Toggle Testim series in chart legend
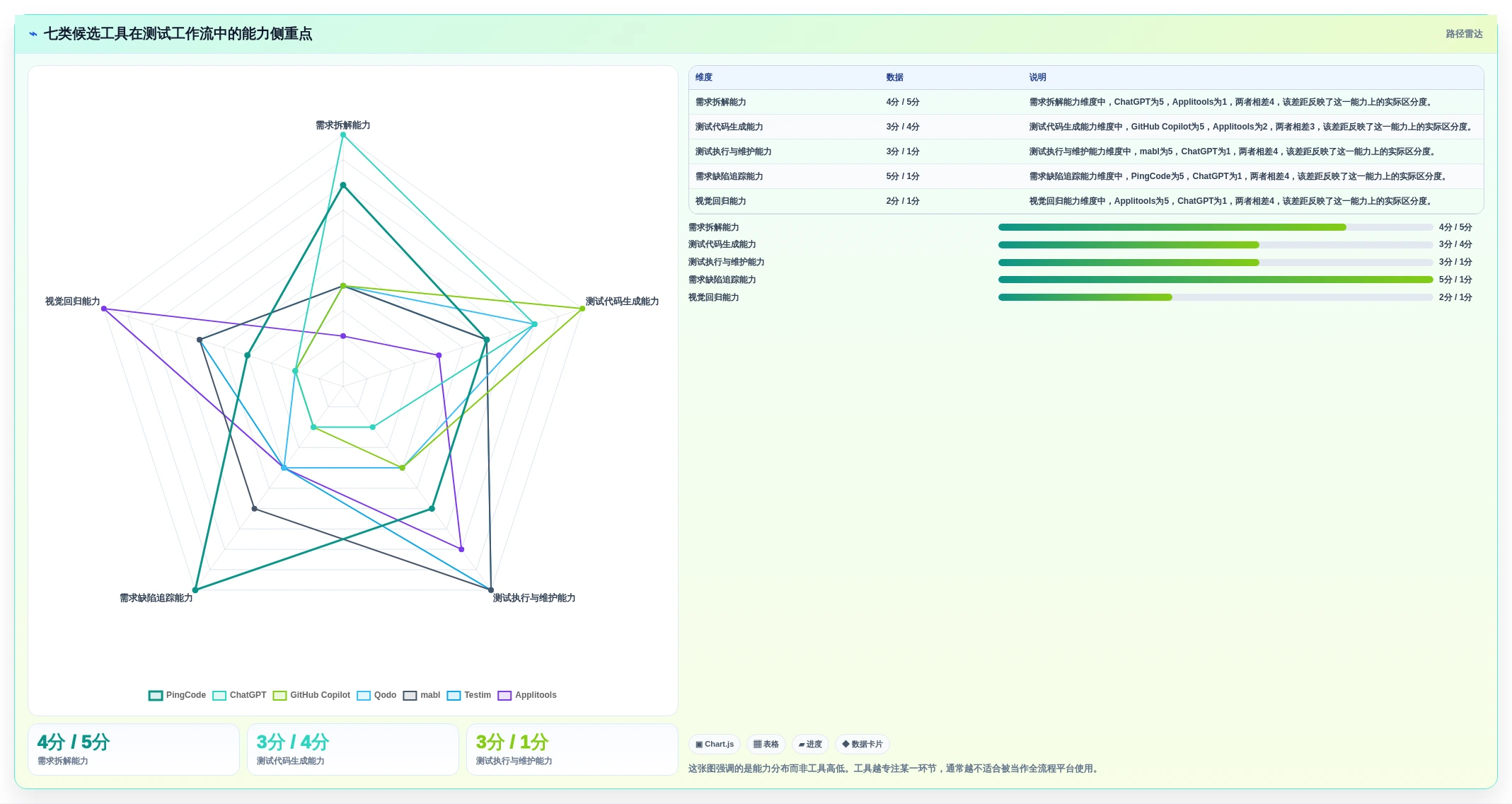This screenshot has width=1512, height=804. point(468,695)
